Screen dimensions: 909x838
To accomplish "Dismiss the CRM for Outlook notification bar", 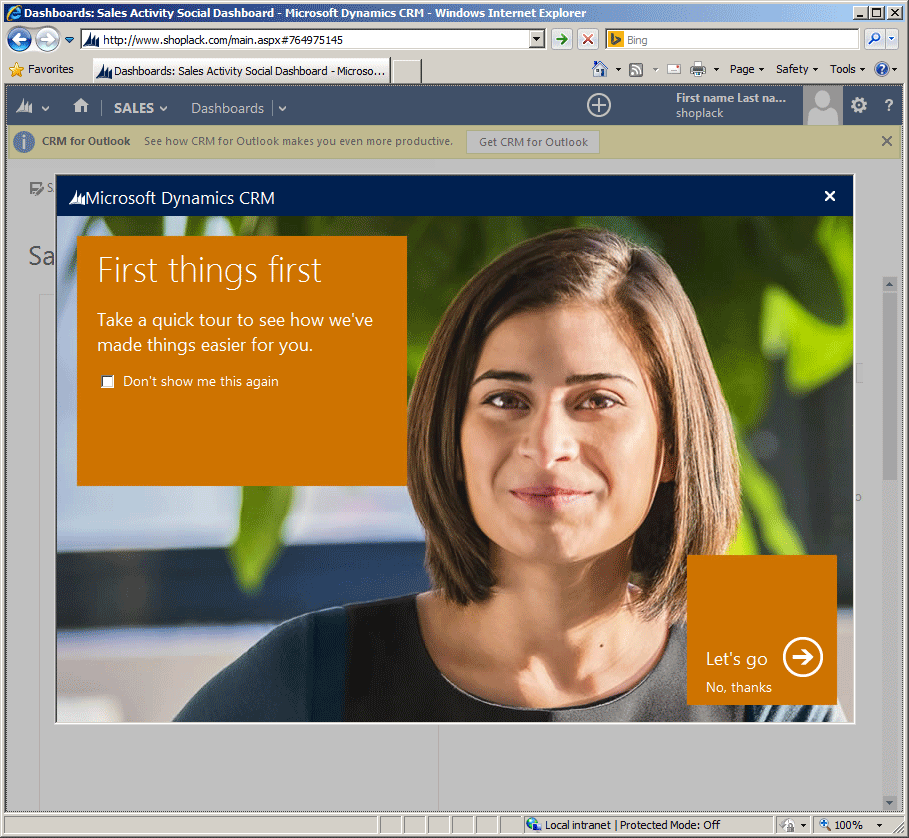I will click(886, 141).
